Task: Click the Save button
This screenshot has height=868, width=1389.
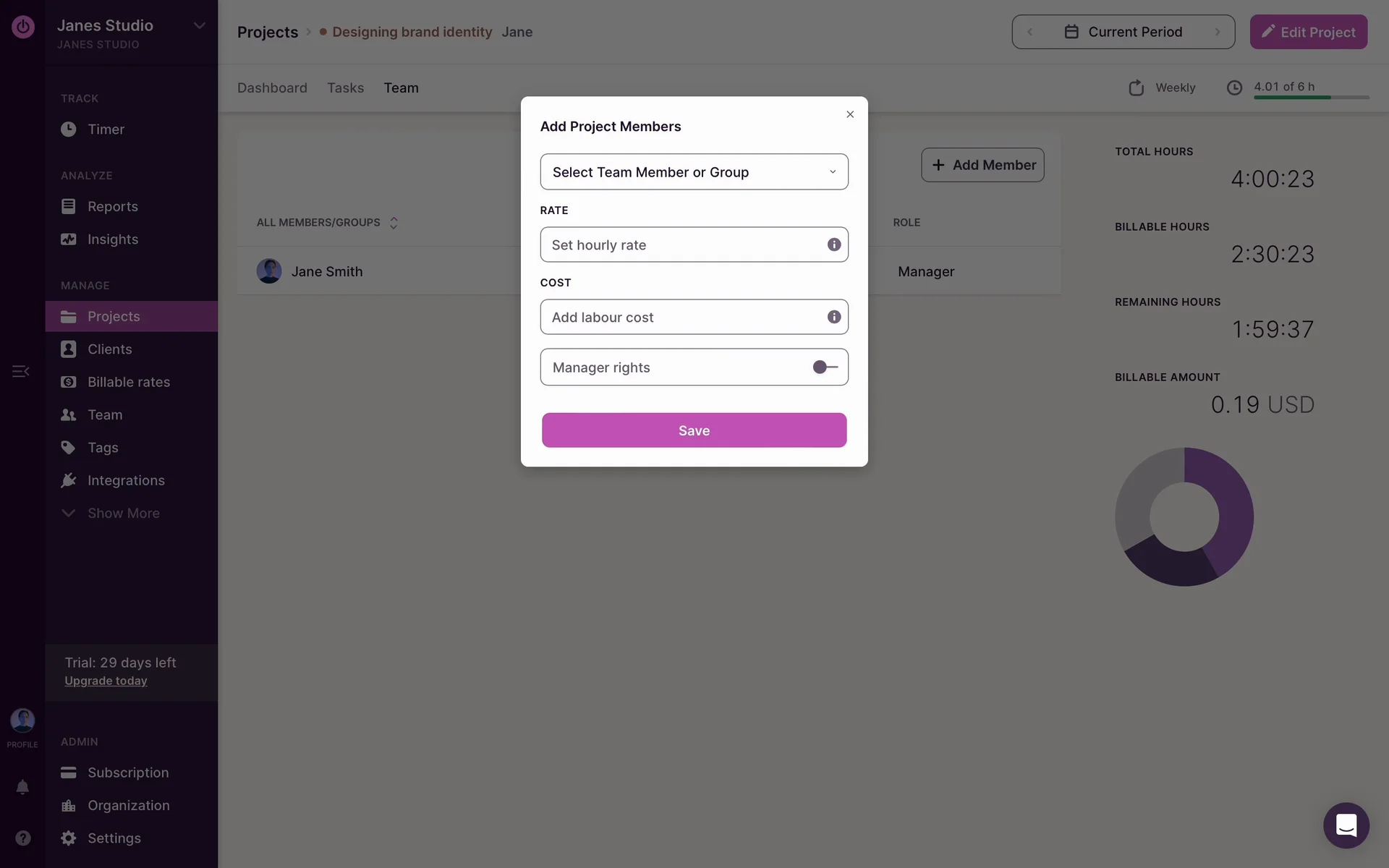Action: (694, 430)
